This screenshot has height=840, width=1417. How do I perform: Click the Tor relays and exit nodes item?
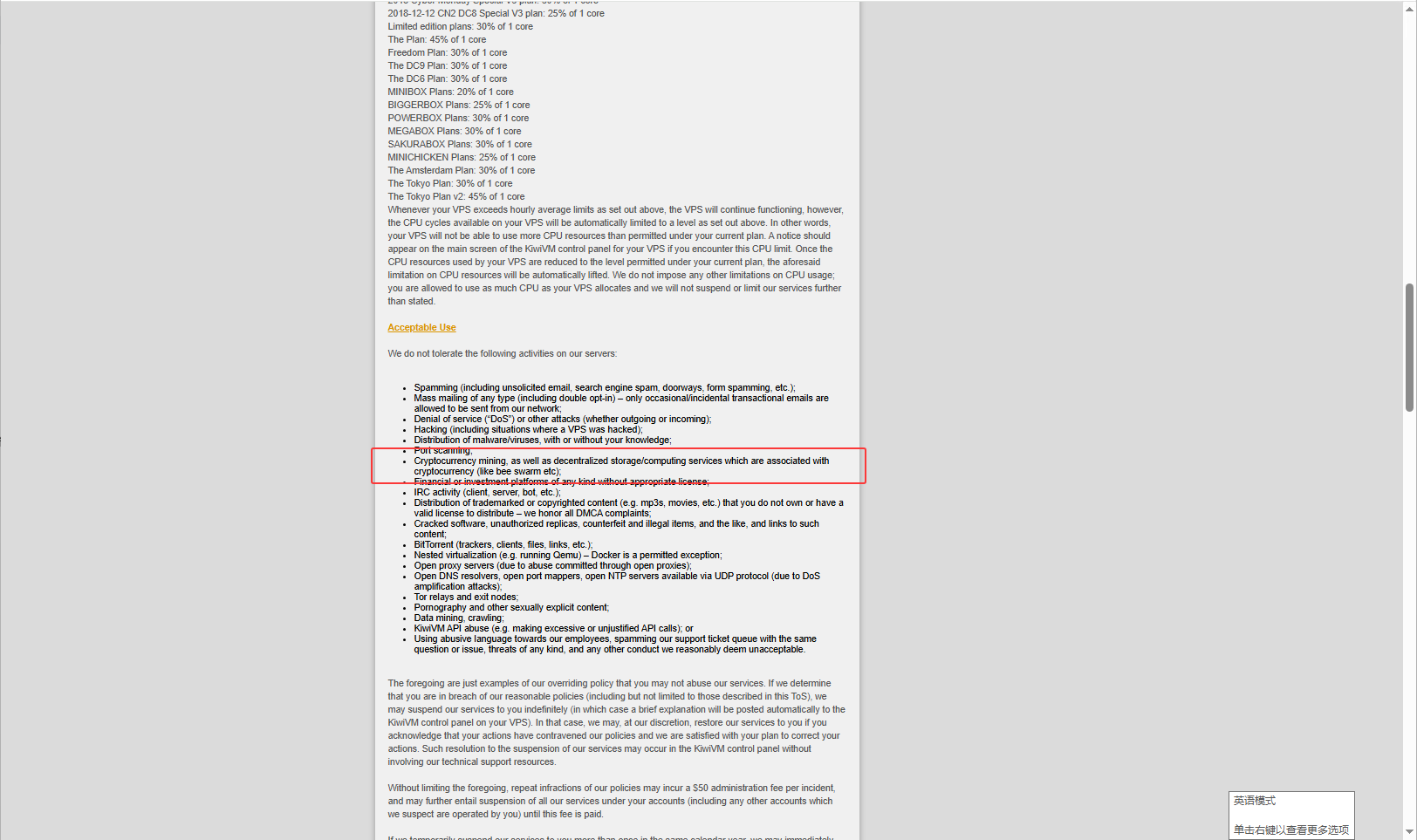pyautogui.click(x=466, y=597)
